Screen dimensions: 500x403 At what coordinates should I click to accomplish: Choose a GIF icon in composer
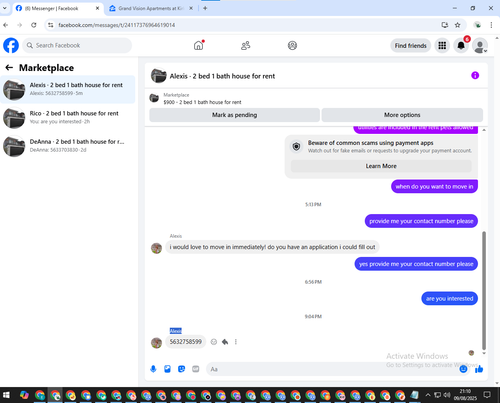coord(196,369)
